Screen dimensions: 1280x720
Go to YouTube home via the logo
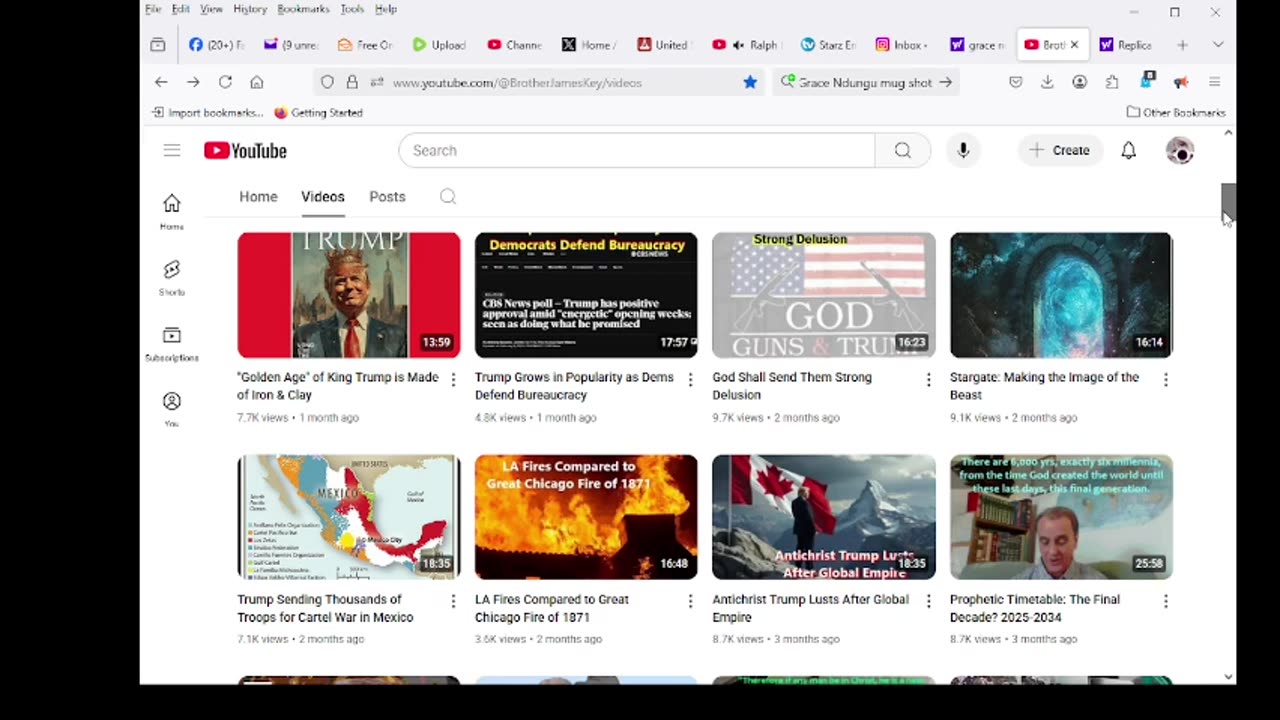(x=245, y=150)
